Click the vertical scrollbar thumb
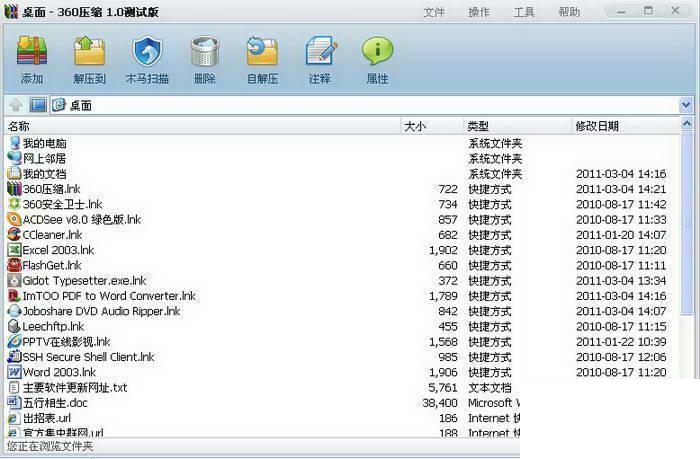Viewport: 700px width, 459px height. (x=687, y=222)
